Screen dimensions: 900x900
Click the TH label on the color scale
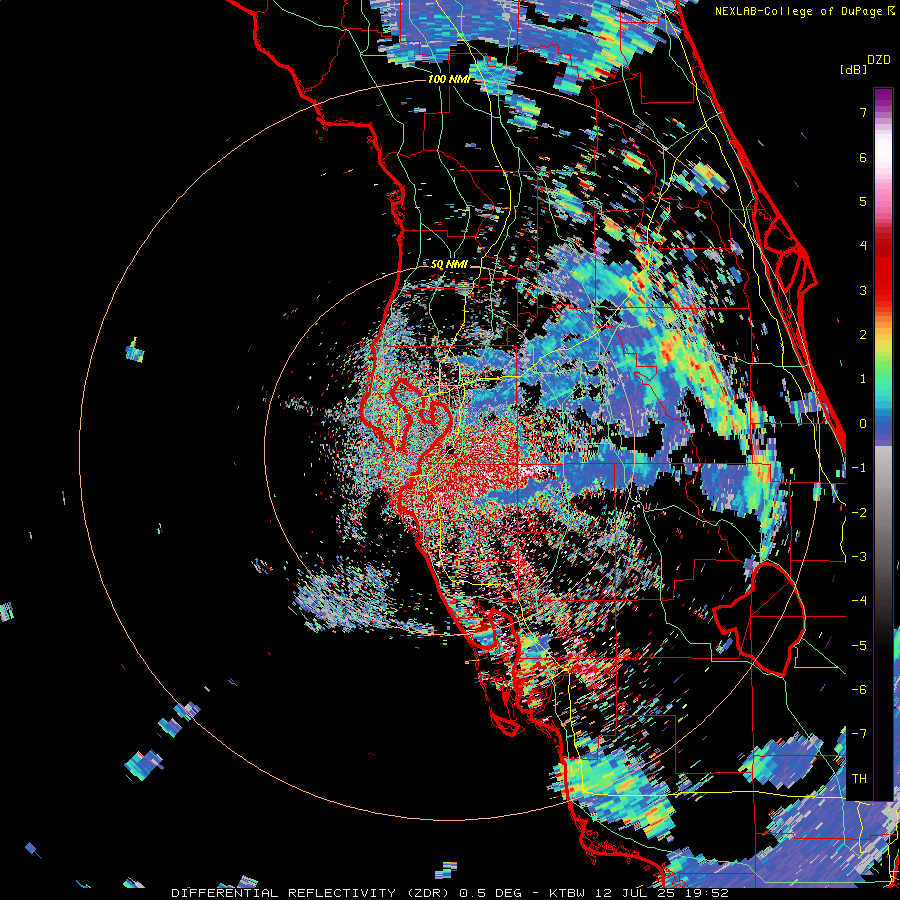[859, 778]
